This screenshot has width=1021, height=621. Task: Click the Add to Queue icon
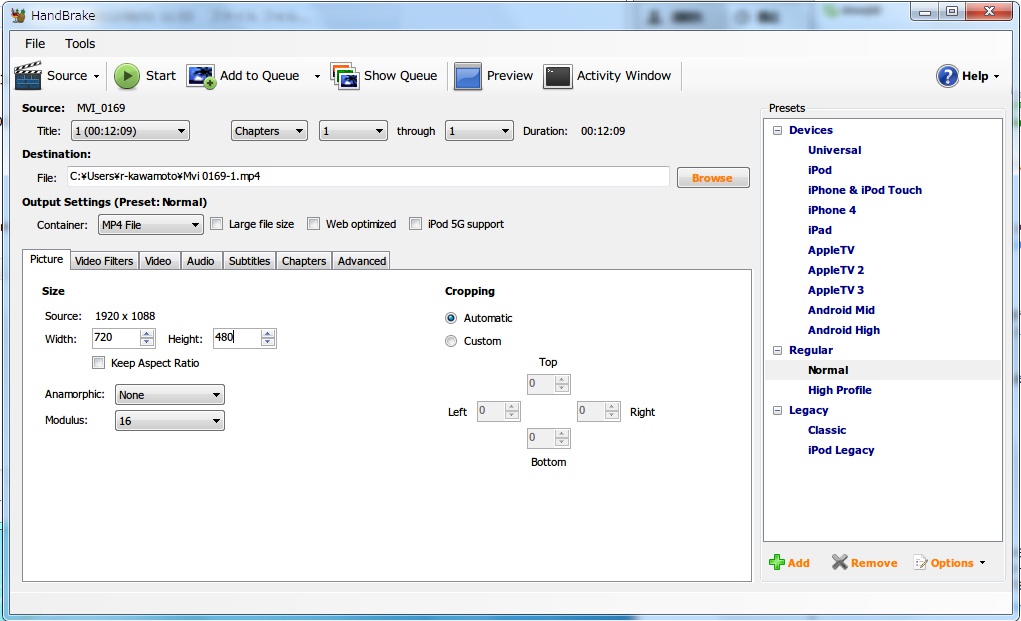(201, 76)
